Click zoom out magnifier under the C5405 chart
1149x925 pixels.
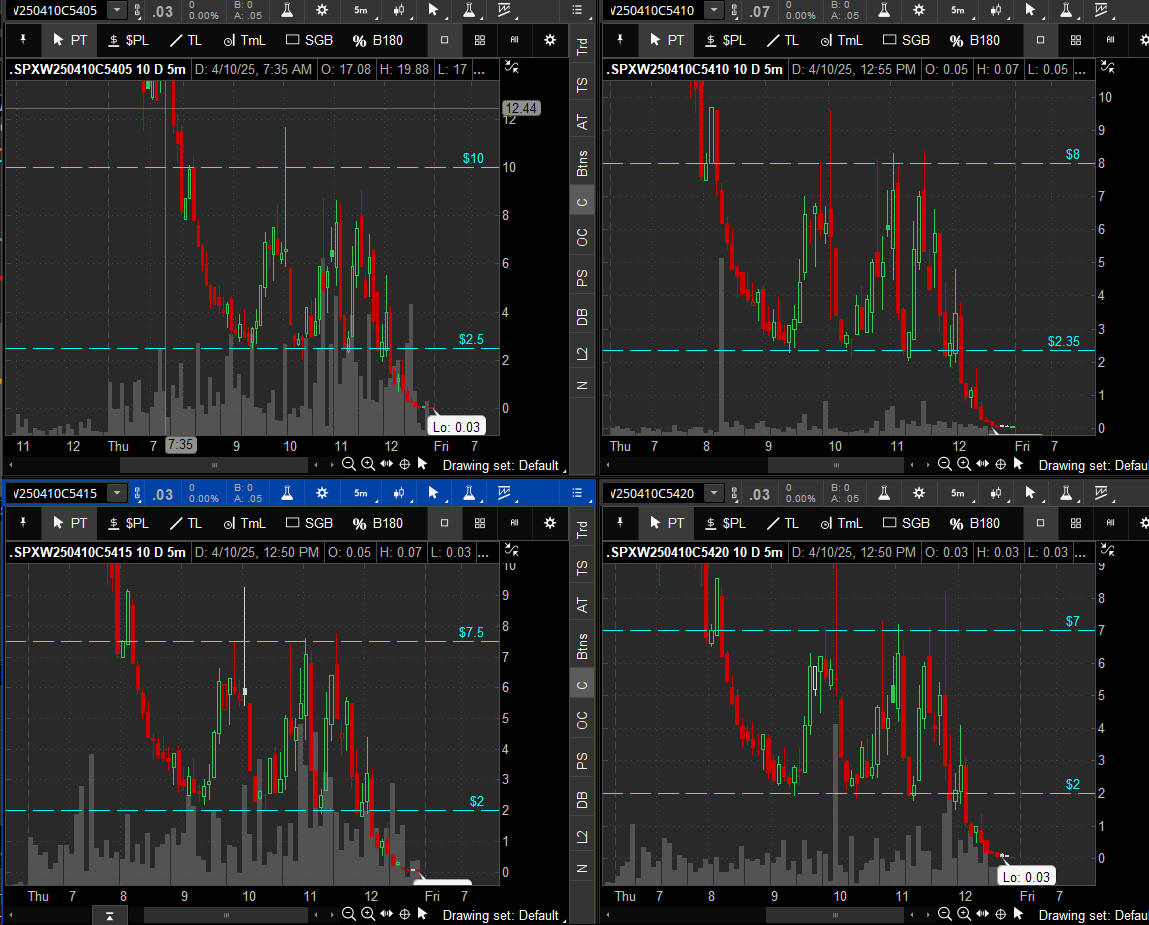click(x=348, y=464)
